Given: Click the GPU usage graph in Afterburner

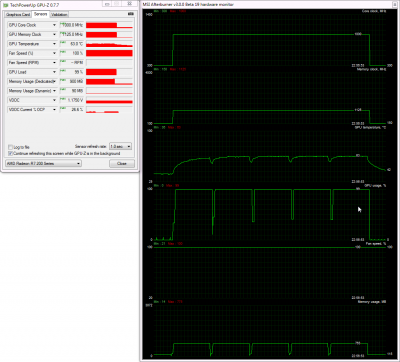Looking at the screenshot, I should click(270, 214).
